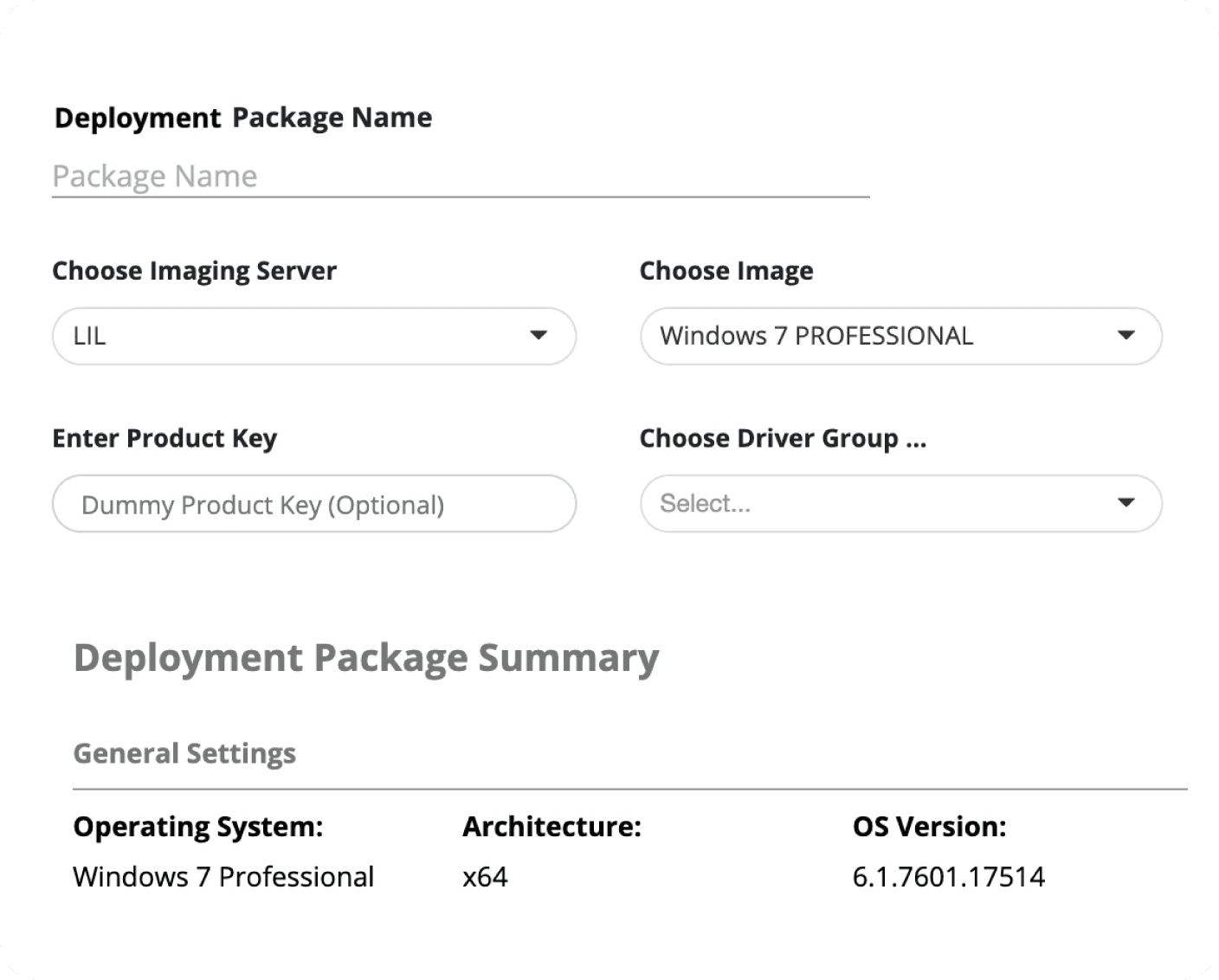Click the Enter Product Key label
The height and width of the screenshot is (980, 1219).
pos(164,438)
